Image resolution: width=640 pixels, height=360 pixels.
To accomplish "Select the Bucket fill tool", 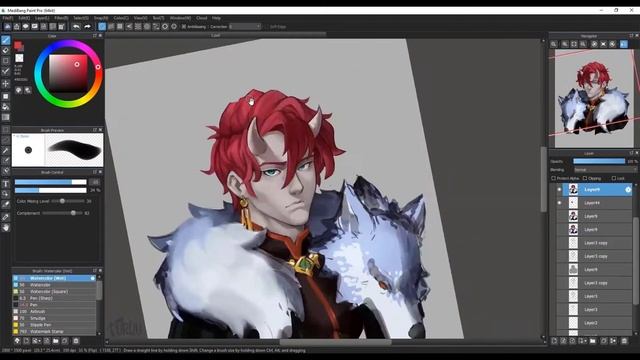I will tap(6, 107).
